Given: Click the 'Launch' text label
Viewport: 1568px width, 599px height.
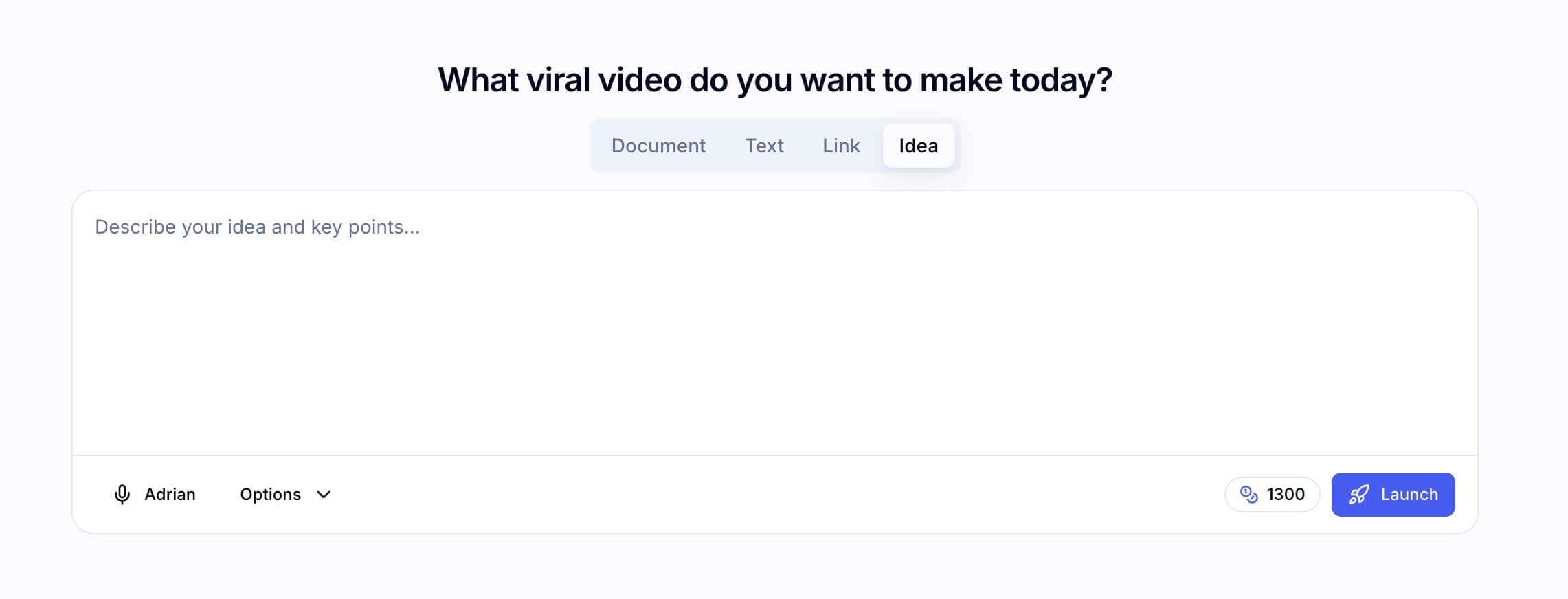Looking at the screenshot, I should pos(1409,495).
